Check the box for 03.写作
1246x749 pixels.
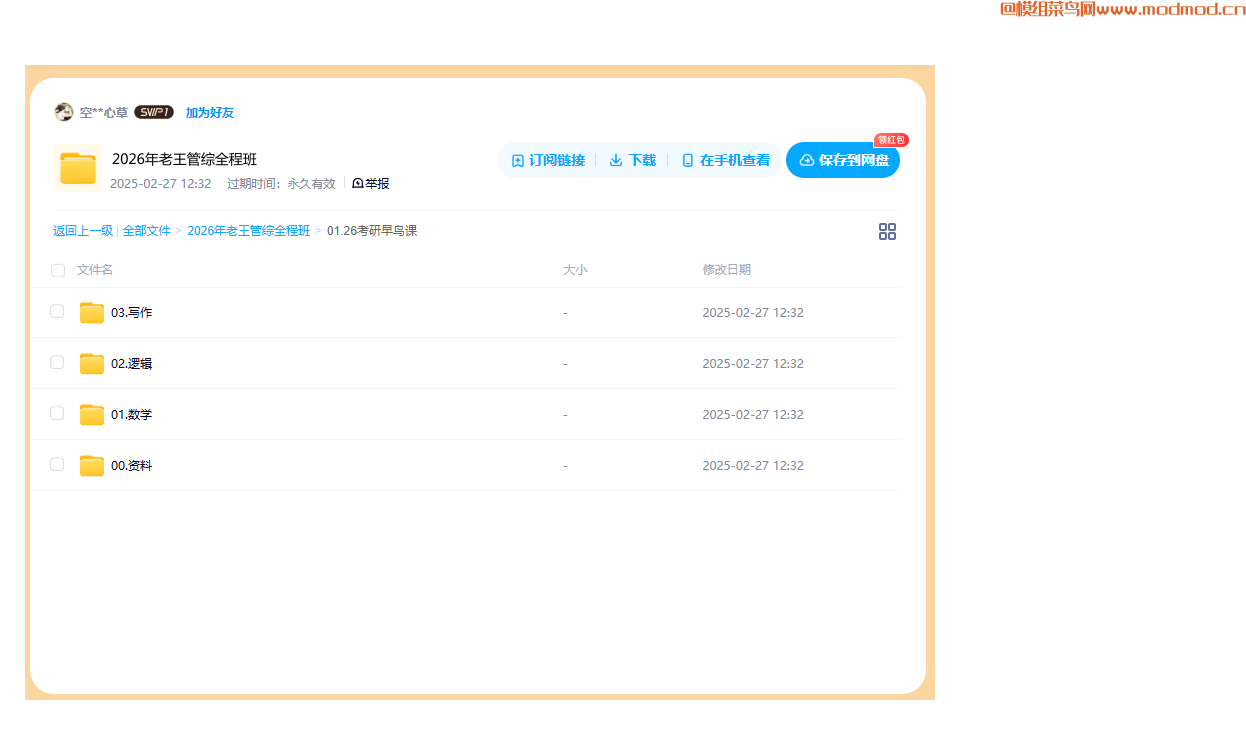[x=57, y=311]
